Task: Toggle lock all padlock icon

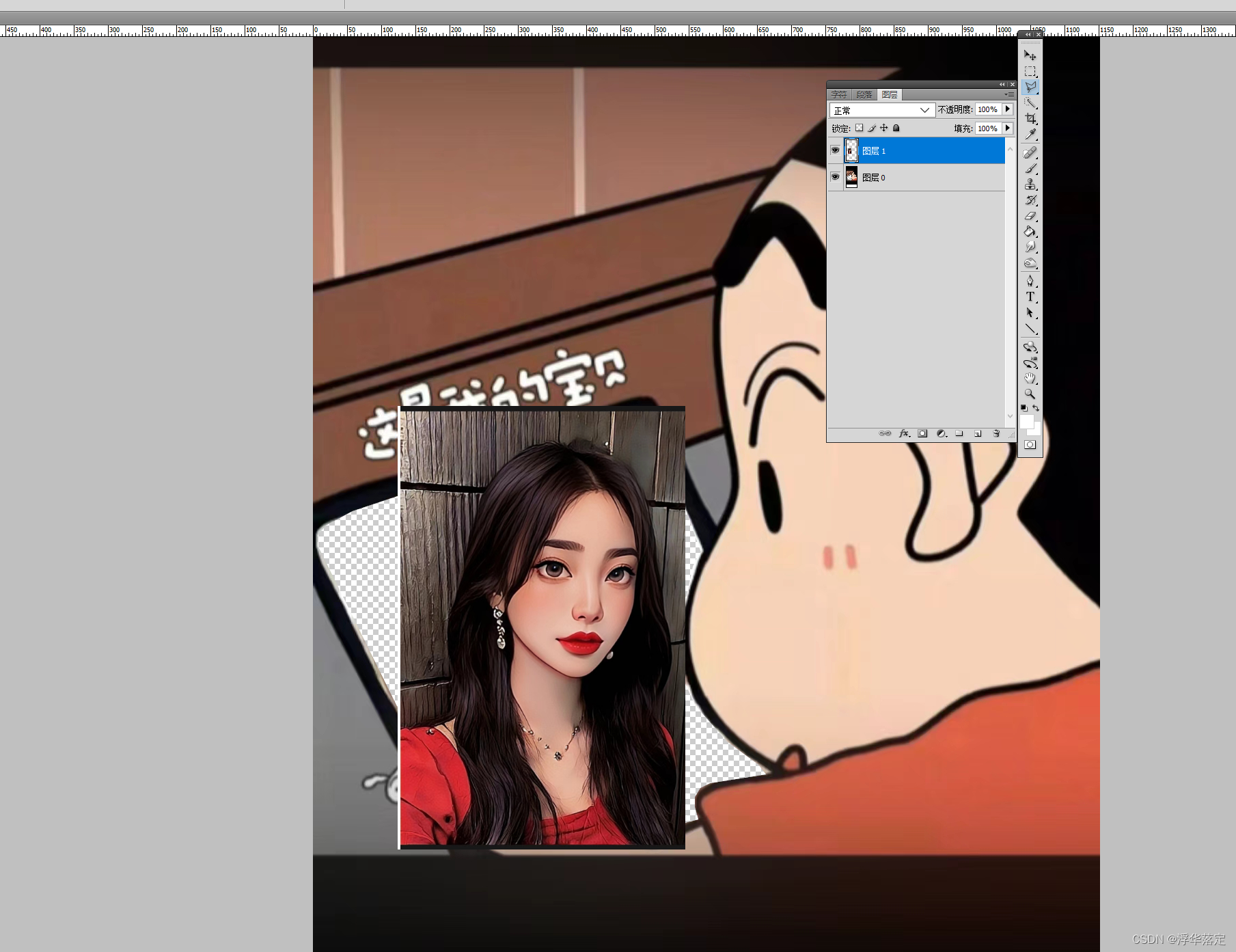Action: click(x=896, y=128)
